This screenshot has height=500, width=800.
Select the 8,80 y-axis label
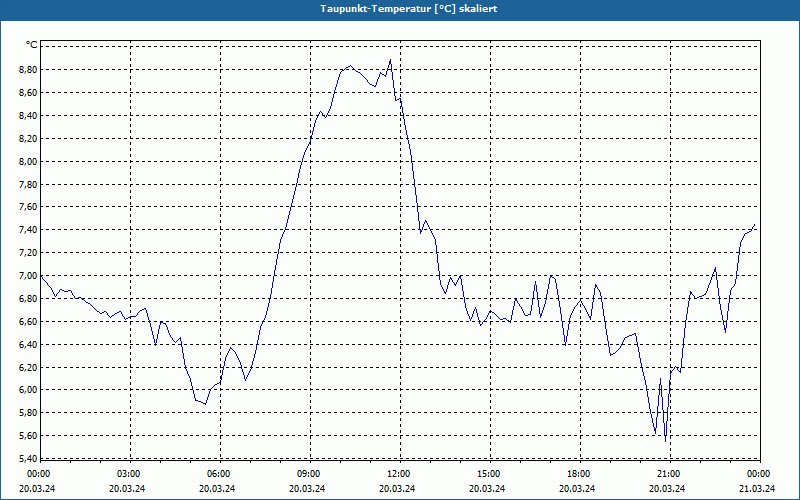pos(28,69)
